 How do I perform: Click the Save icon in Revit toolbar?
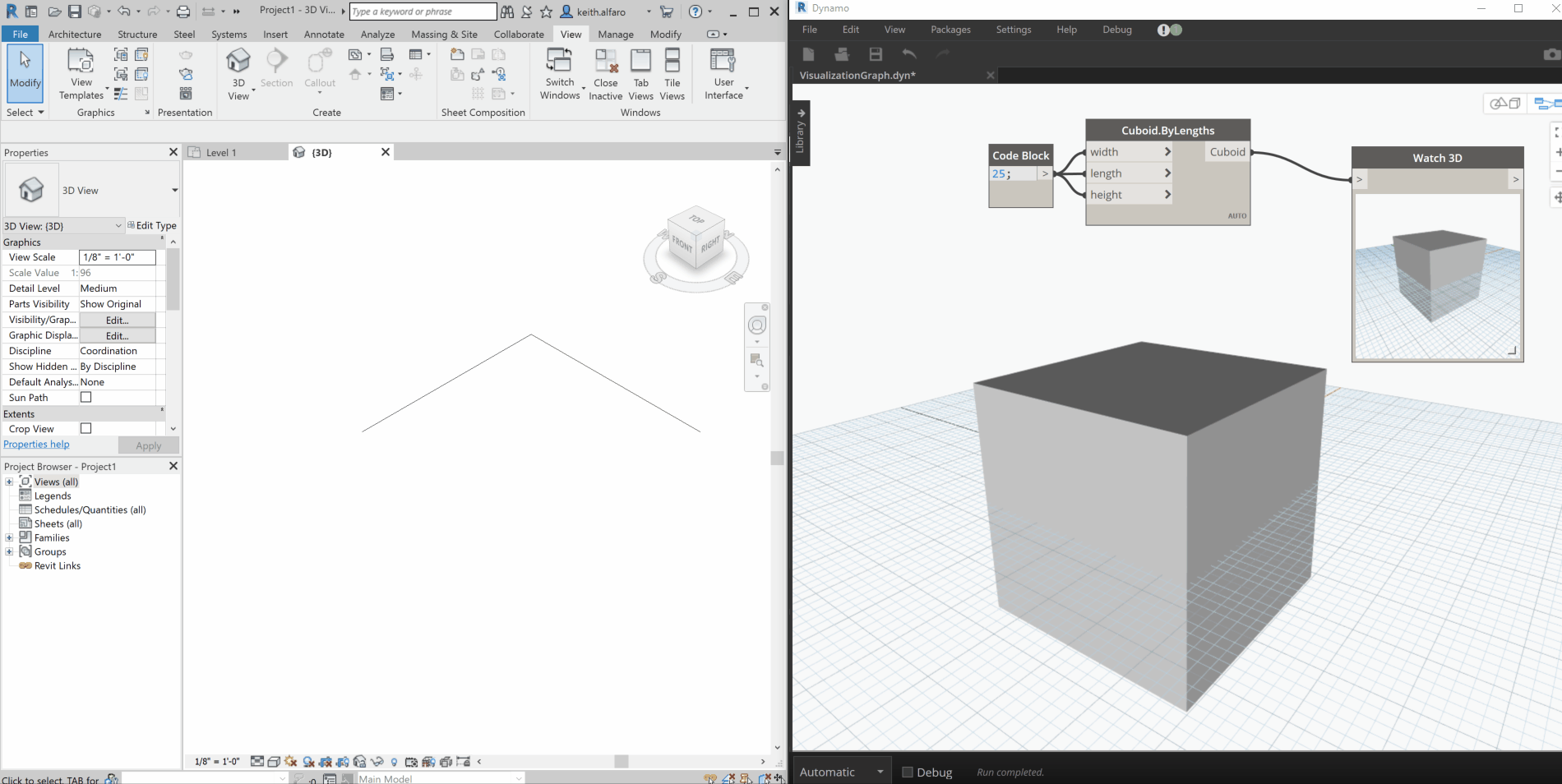(74, 12)
